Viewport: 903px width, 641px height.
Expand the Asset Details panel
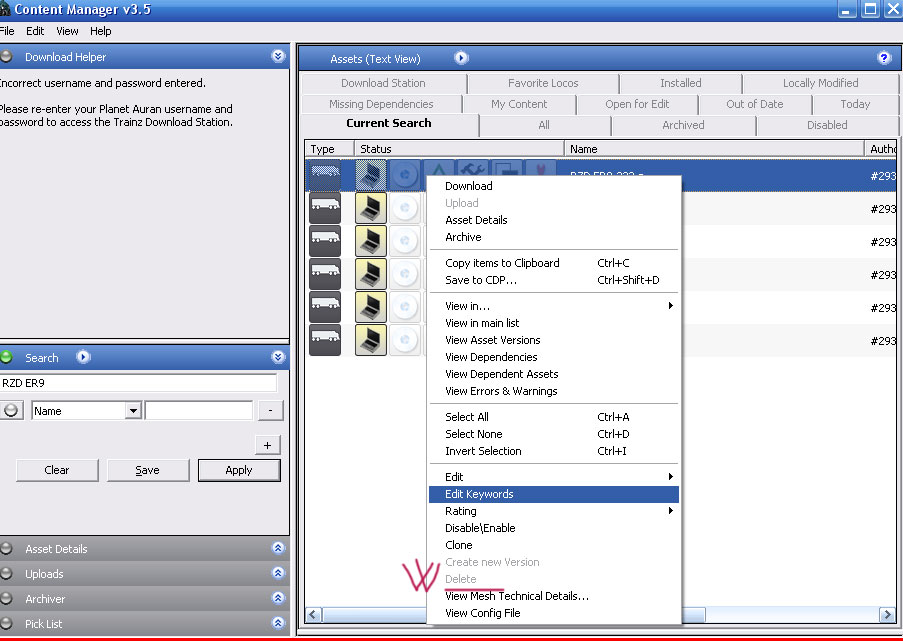click(278, 548)
